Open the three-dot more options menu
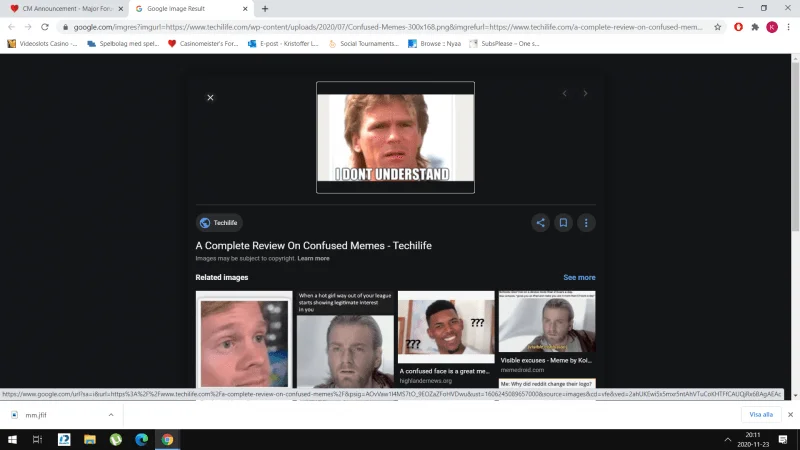The height and width of the screenshot is (450, 800). pyautogui.click(x=586, y=222)
